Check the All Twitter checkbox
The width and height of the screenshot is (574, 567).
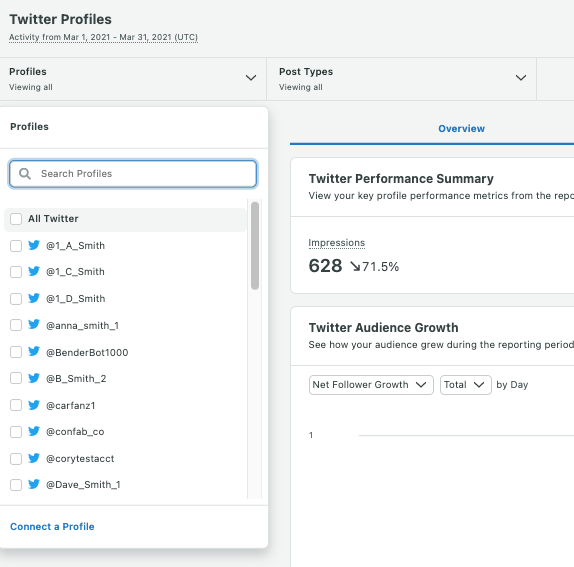[16, 219]
